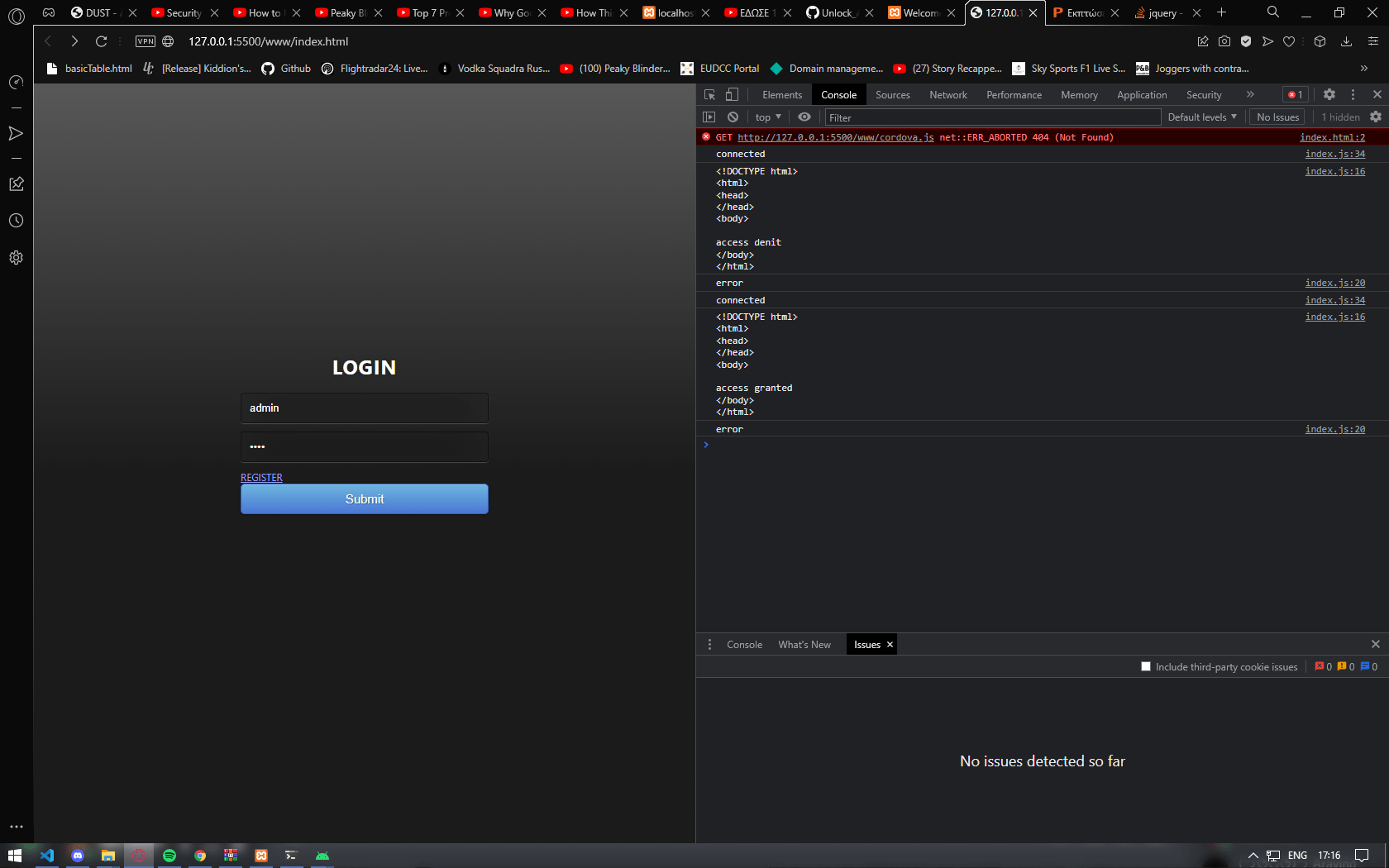The image size is (1389, 868).
Task: Open Console settings gear on filter bar
Action: click(1376, 117)
